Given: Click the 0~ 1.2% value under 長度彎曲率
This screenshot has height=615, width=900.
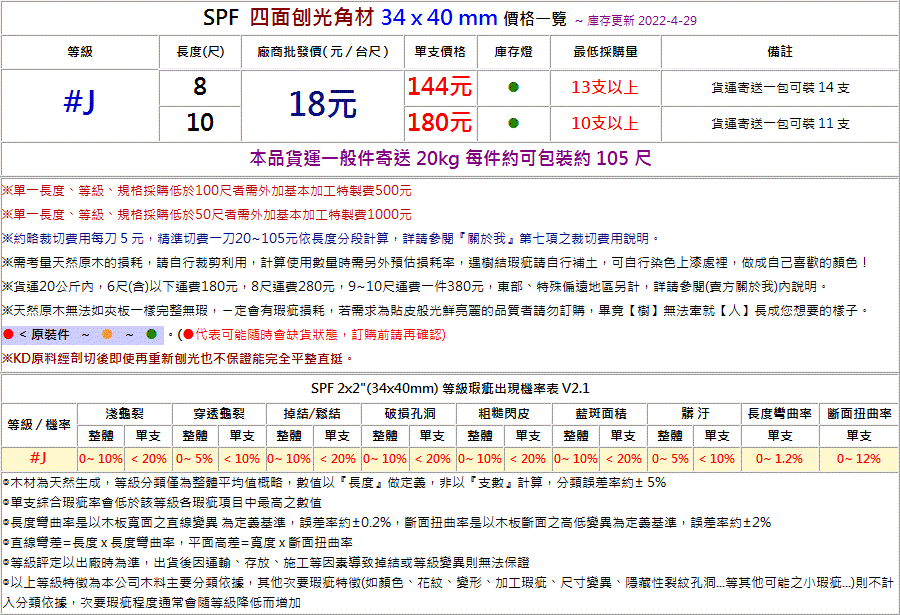Looking at the screenshot, I should tap(779, 459).
